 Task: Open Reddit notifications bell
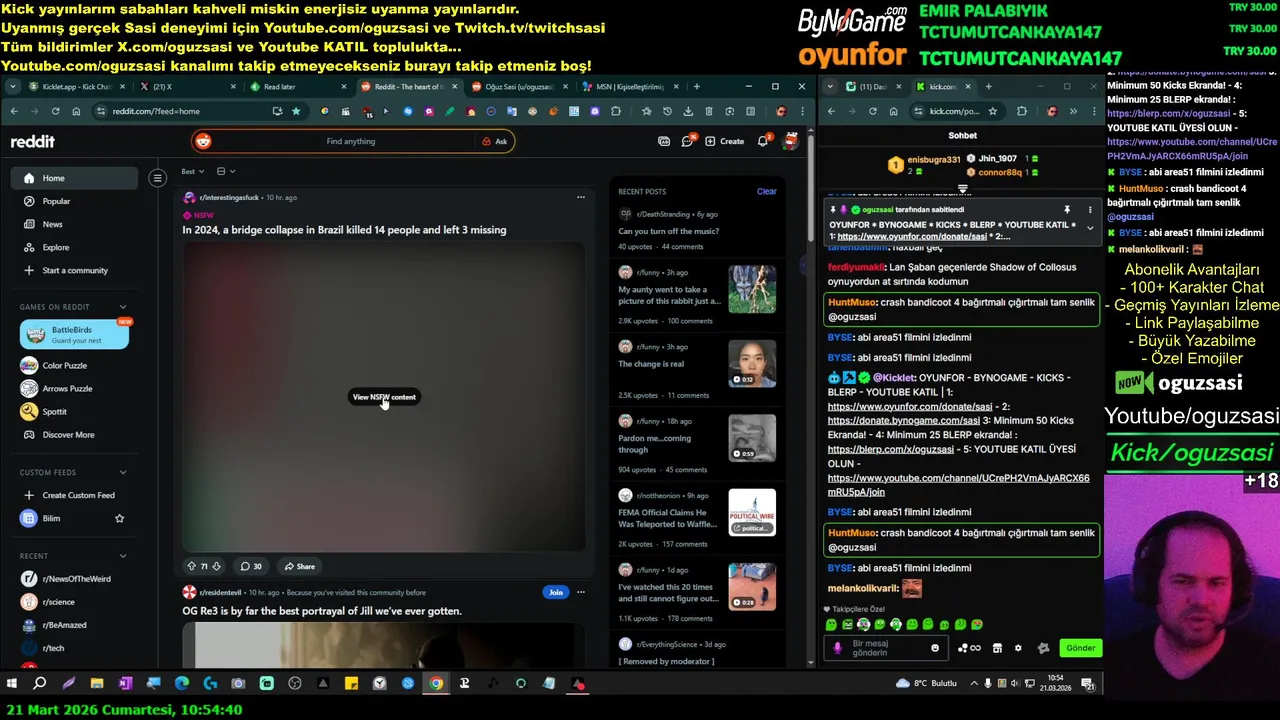coord(763,141)
